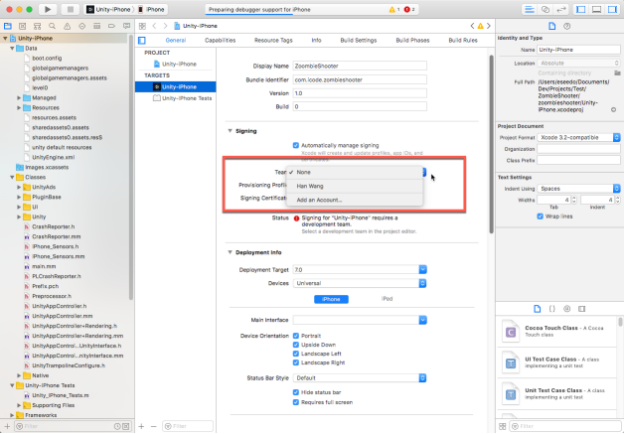624x434 pixels.
Task: Select the iPad device segment
Action: [x=387, y=299]
